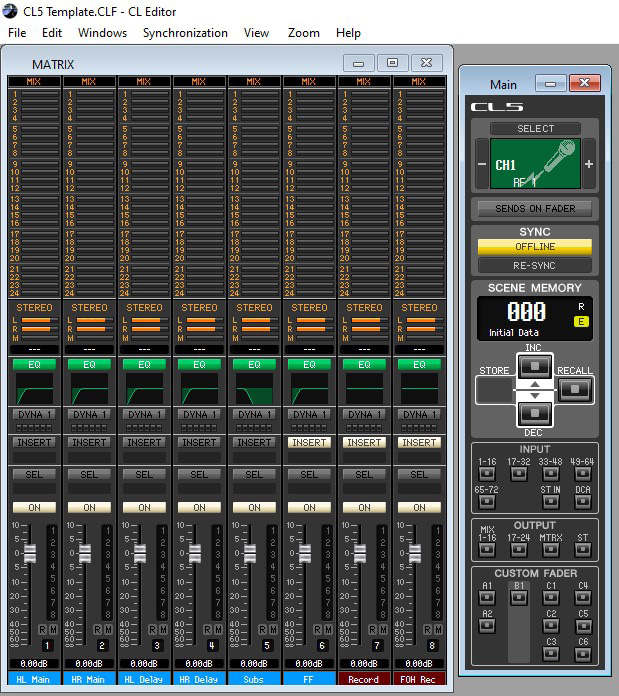Click the HR Delay channel fader knob
Screen dimensions: 619x696
point(195,554)
